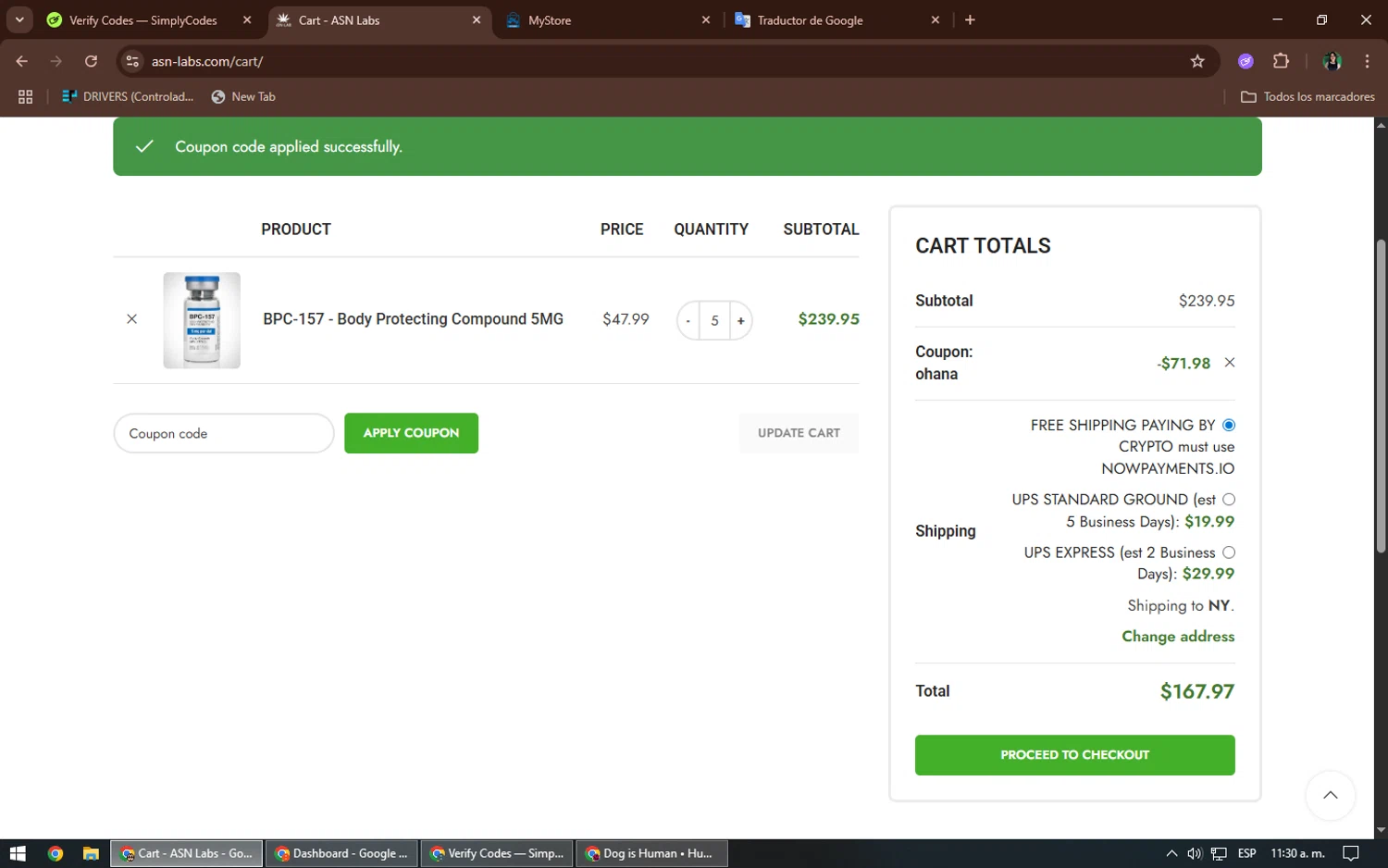Launch Chrome from the taskbar pin

[x=56, y=853]
